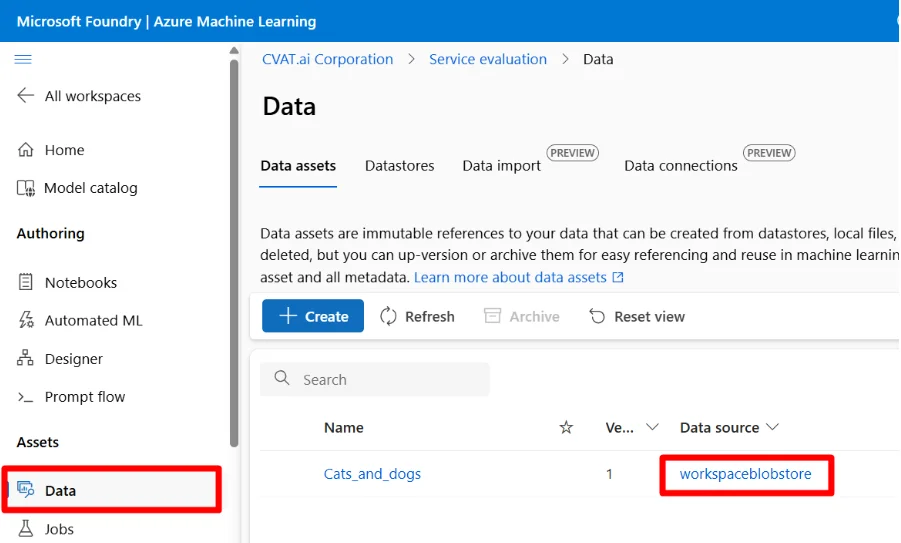This screenshot has width=901, height=543.
Task: Open CVAT.ai Corporation breadcrumb link
Action: pos(328,59)
